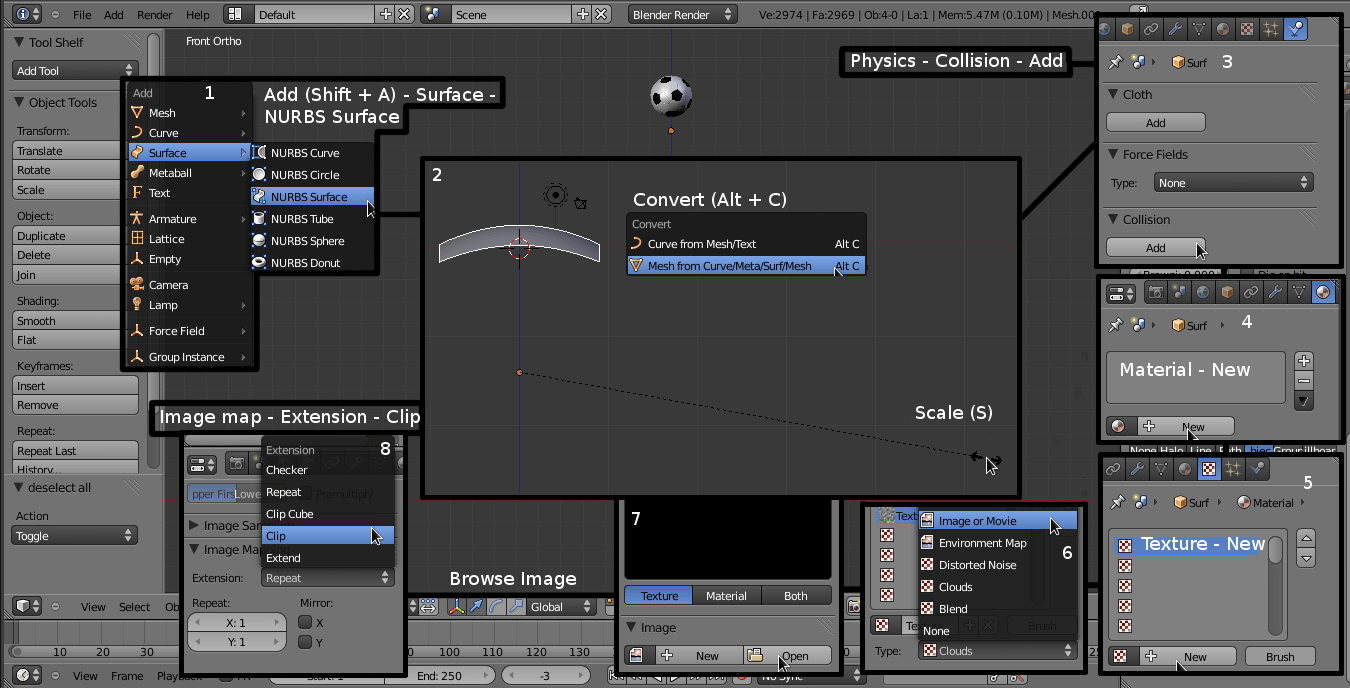This screenshot has height=688, width=1350.
Task: Open the texture Type Clouds dropdown
Action: pyautogui.click(x=997, y=651)
